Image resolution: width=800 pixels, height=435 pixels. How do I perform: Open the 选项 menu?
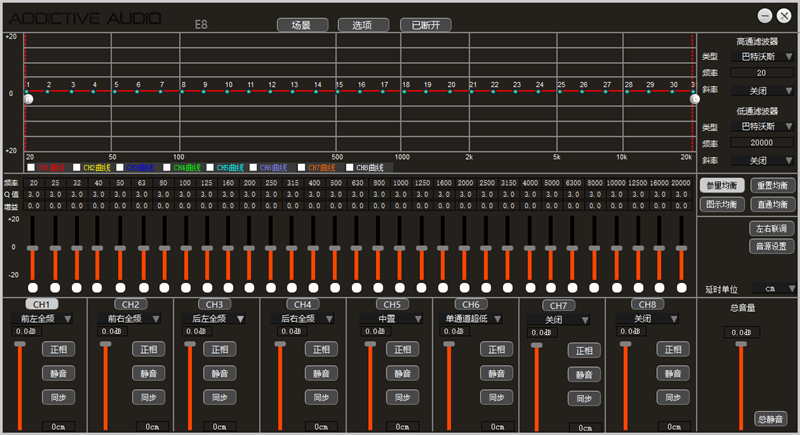click(362, 25)
